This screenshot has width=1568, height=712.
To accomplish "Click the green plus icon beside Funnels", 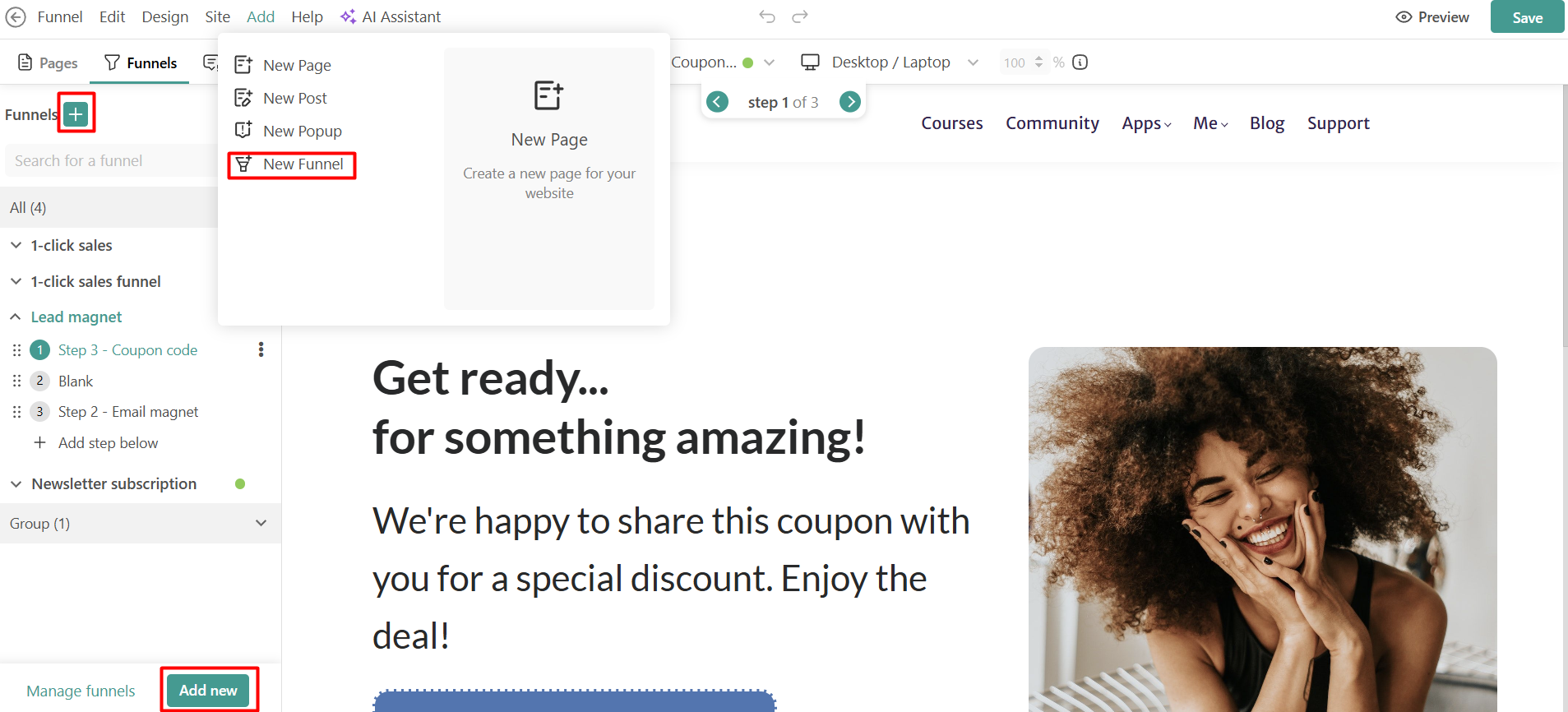I will pos(76,113).
